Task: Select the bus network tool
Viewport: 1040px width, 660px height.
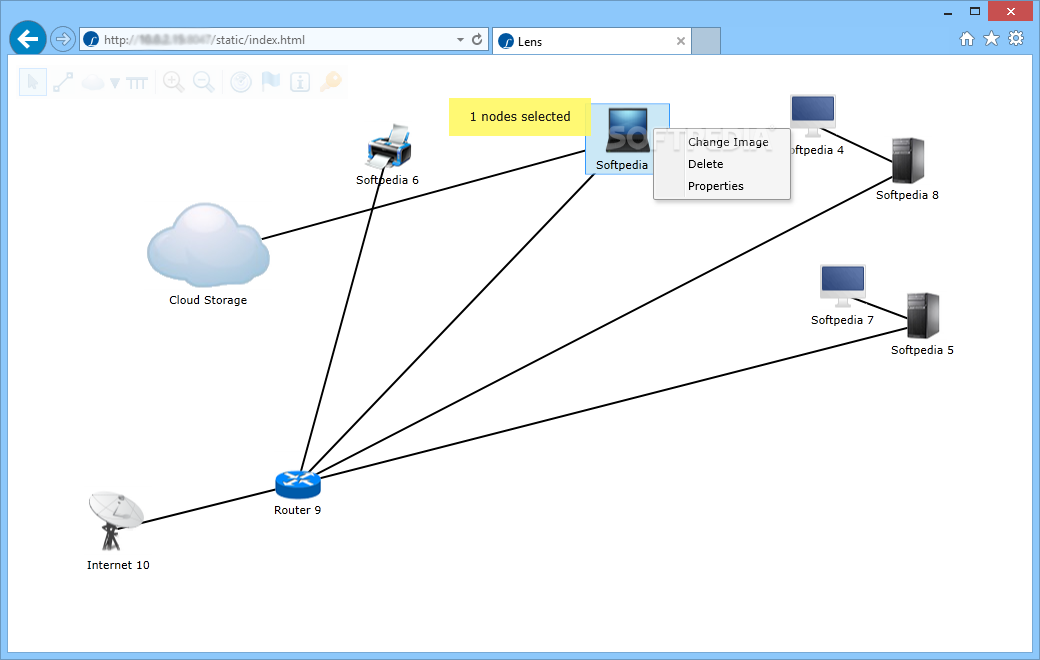Action: point(137,83)
